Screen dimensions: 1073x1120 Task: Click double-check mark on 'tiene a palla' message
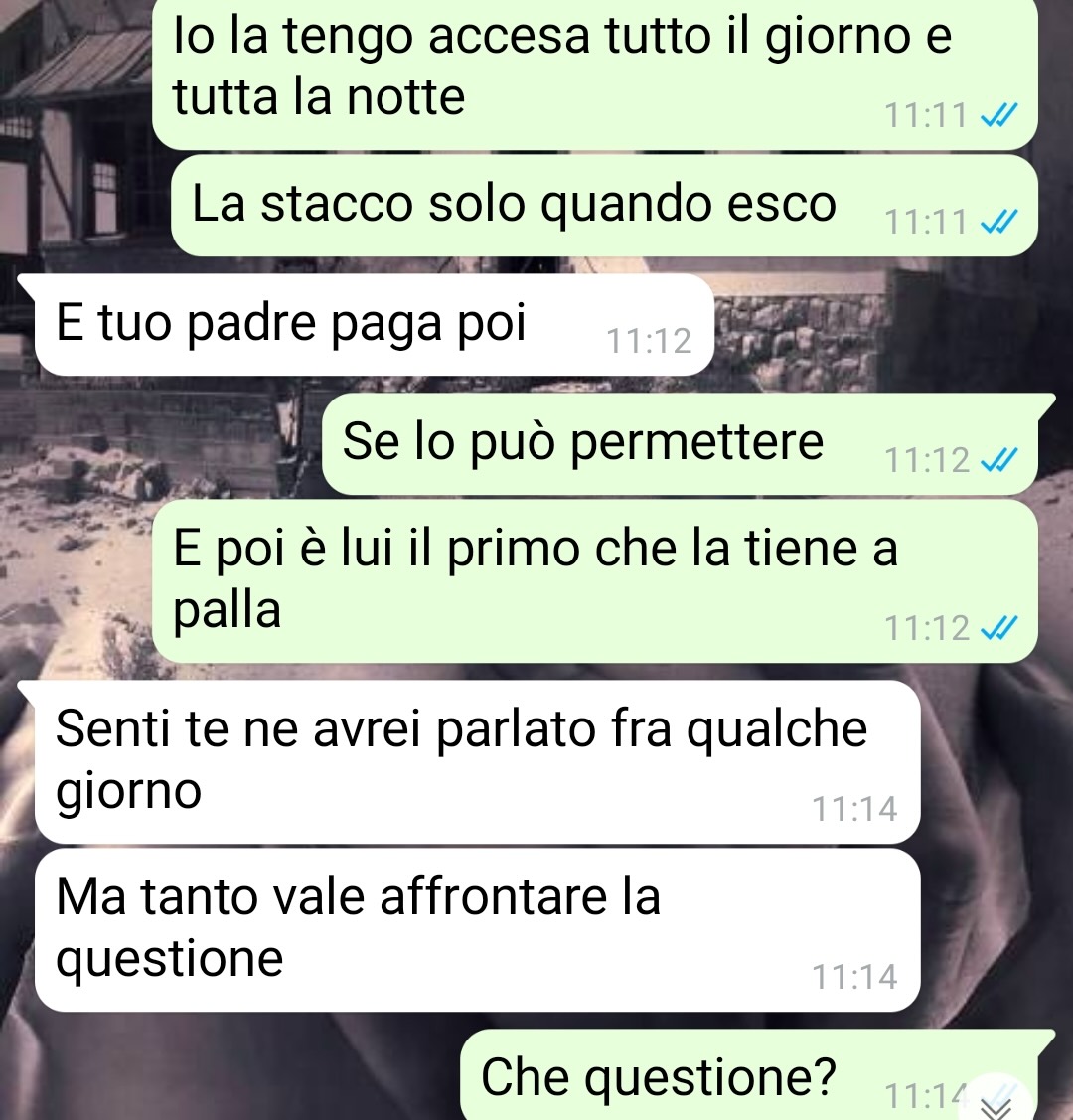coord(998,628)
